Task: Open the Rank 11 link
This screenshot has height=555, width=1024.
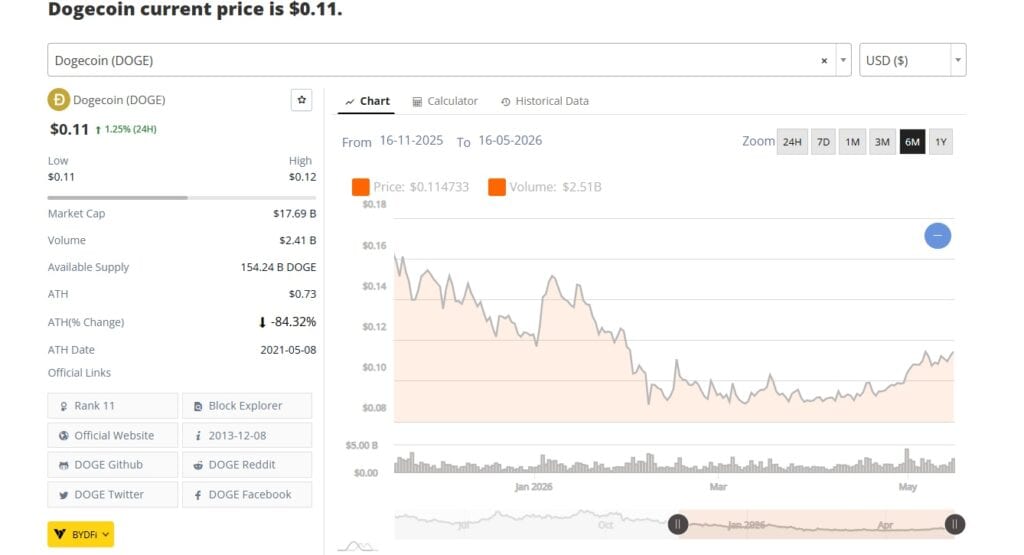Action: click(112, 405)
